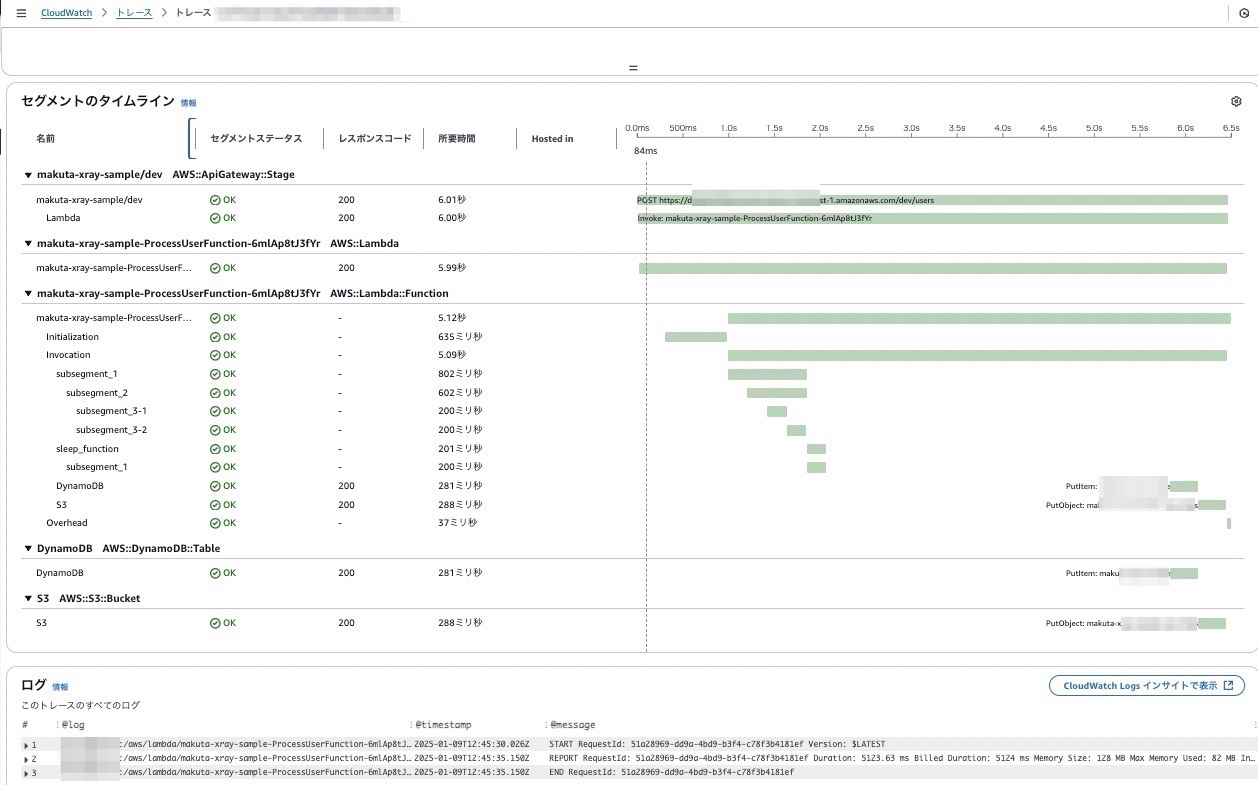Click the clock icon at top right
Screen dimensions: 1258x785
tap(1244, 13)
